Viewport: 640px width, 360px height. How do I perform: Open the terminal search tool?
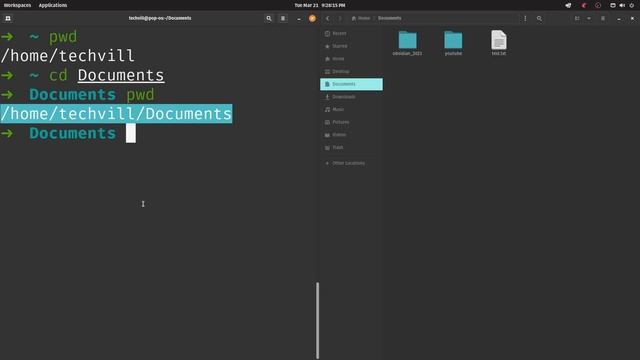pos(269,18)
